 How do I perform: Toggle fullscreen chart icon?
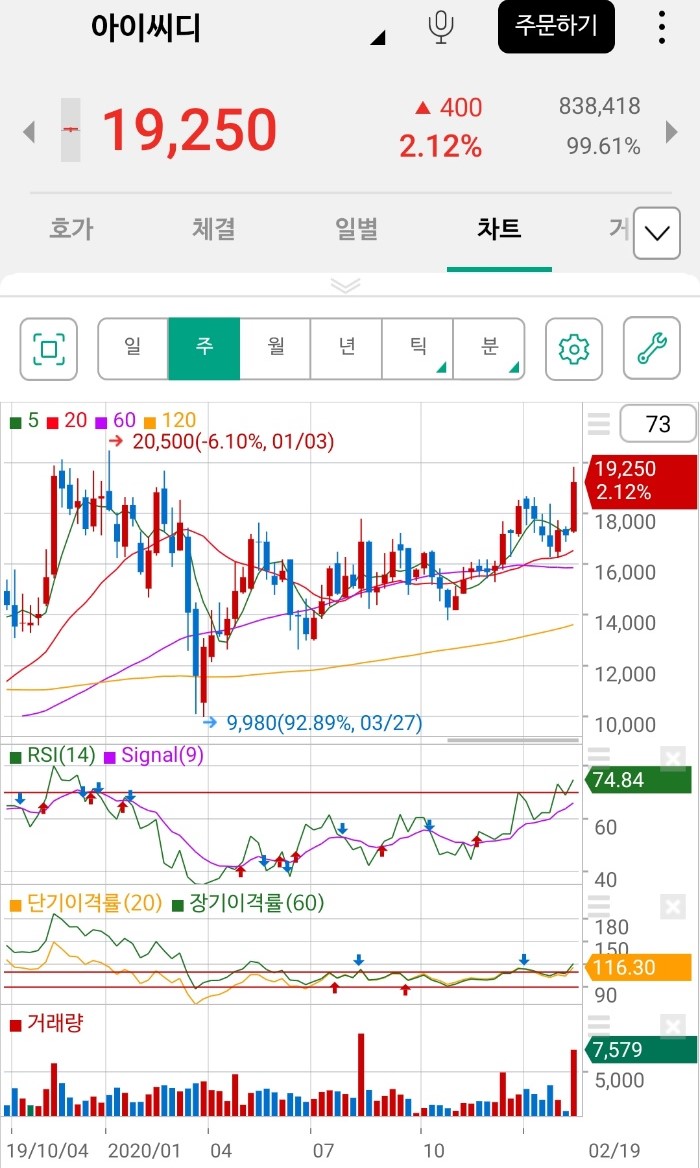coord(48,349)
